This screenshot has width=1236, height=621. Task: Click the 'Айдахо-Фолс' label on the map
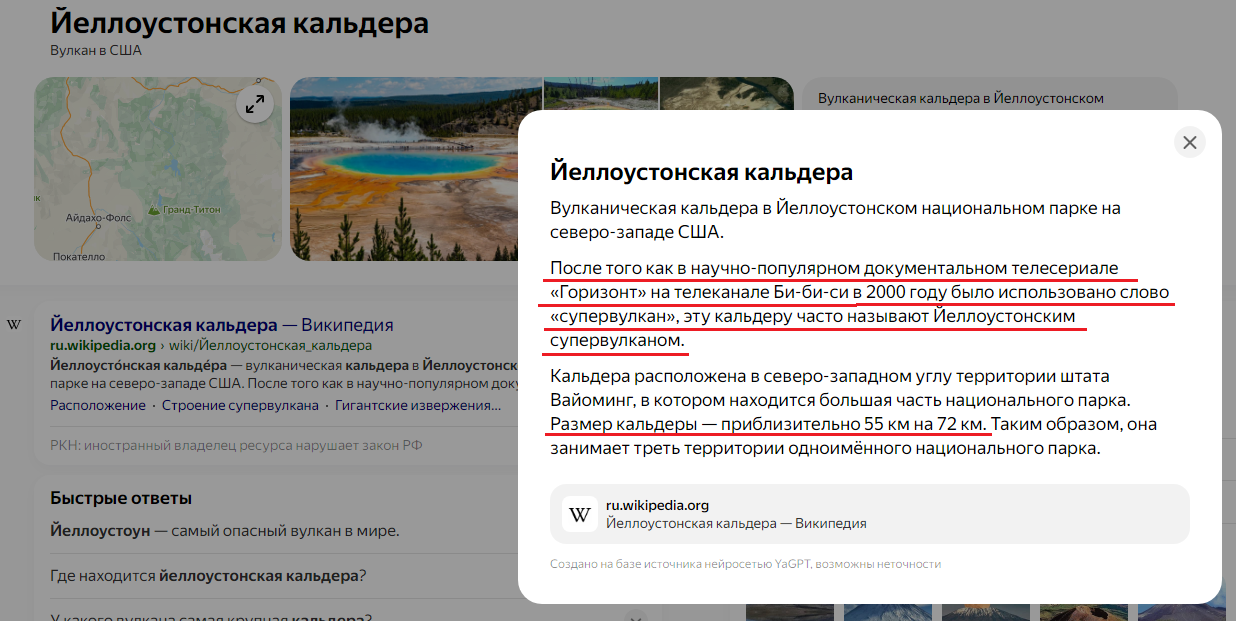pos(98,218)
